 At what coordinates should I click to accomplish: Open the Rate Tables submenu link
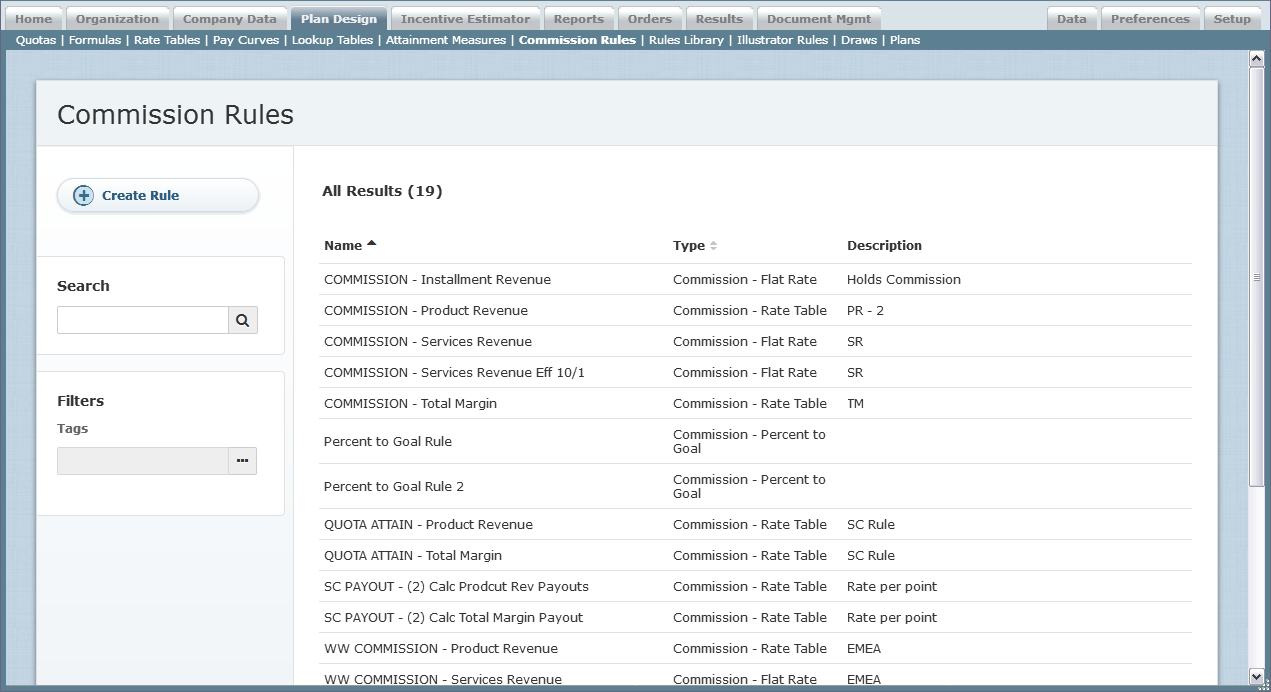[167, 40]
